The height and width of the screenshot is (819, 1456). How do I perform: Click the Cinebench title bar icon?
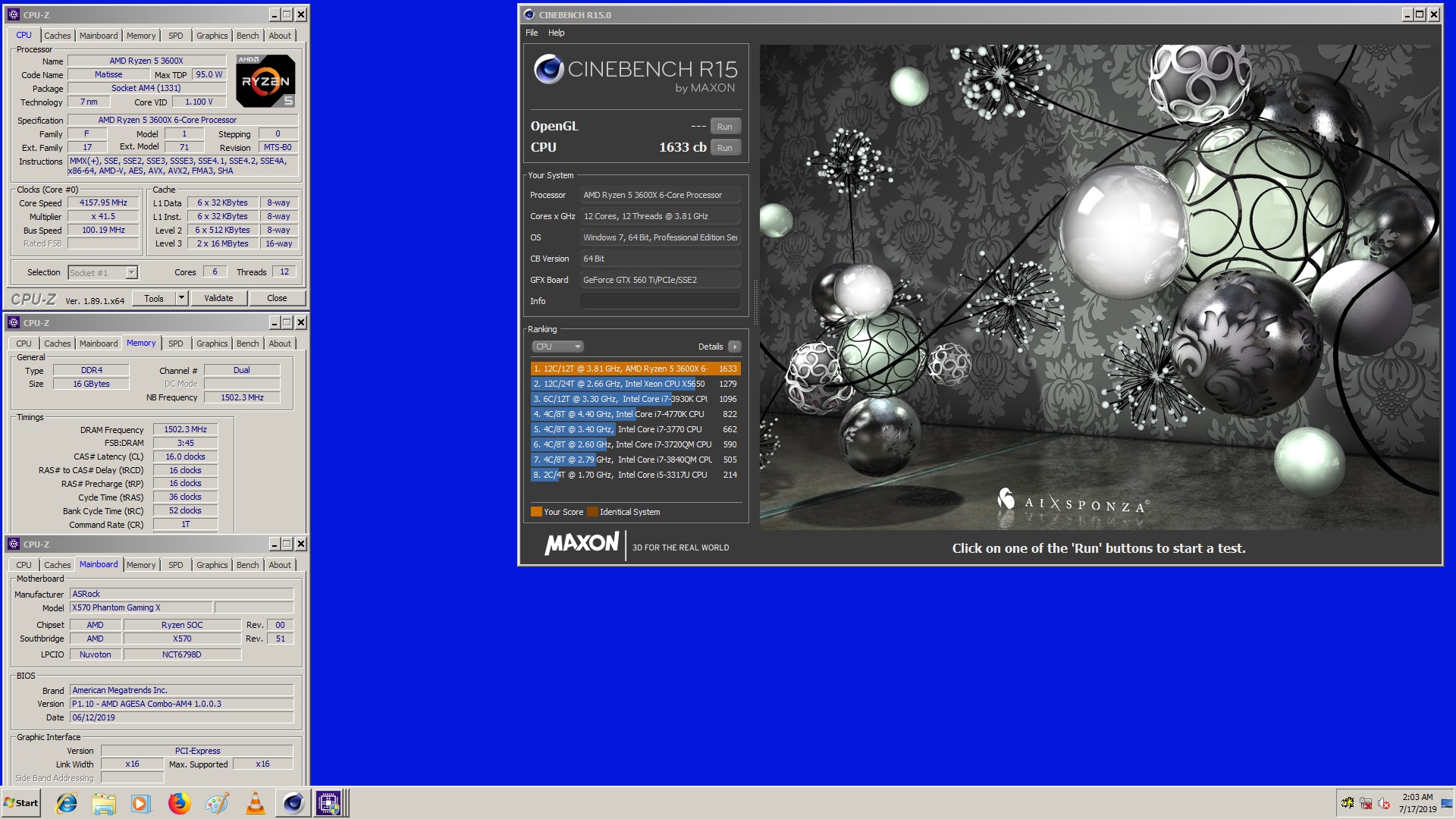[529, 14]
